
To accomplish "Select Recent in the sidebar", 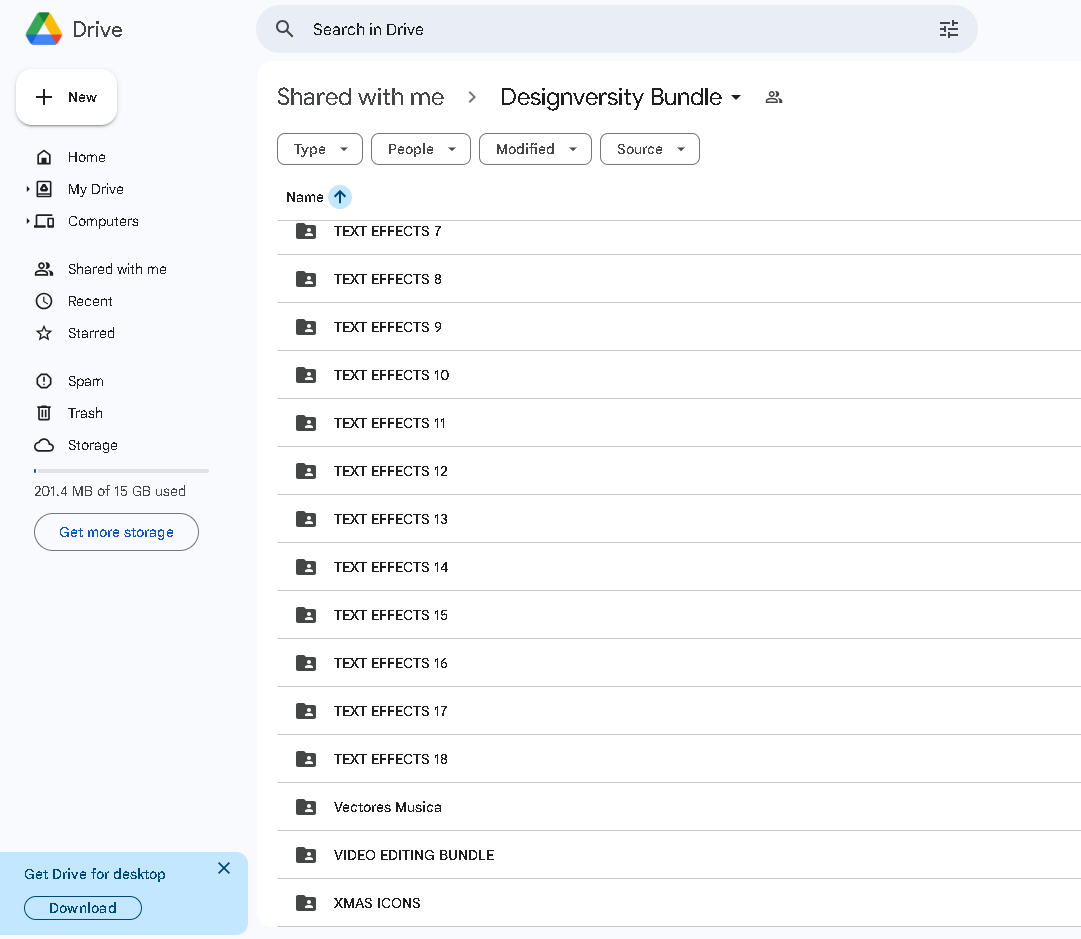I will (90, 301).
